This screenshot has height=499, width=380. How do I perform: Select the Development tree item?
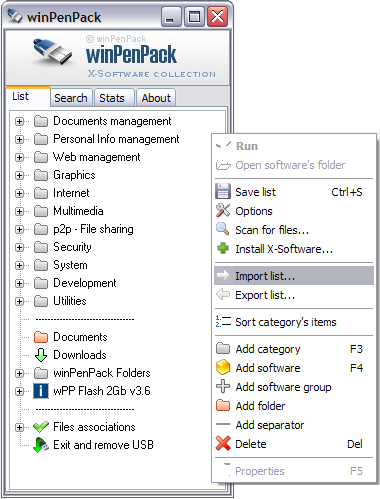point(85,283)
